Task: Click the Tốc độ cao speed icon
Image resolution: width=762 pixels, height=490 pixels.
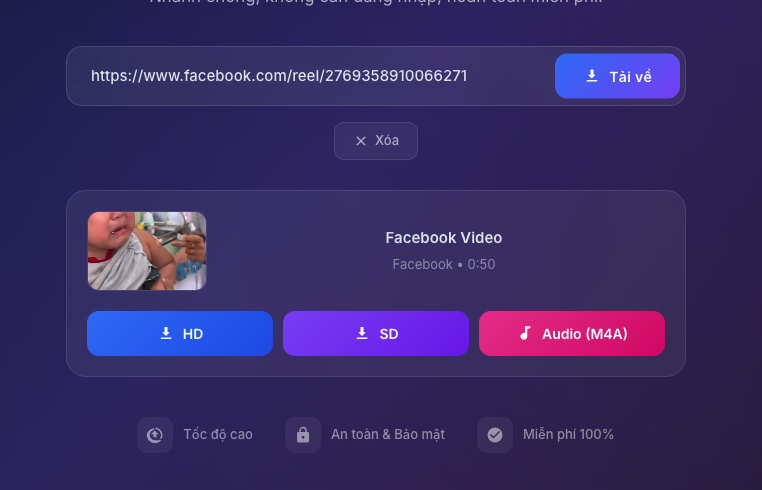Action: (x=155, y=435)
